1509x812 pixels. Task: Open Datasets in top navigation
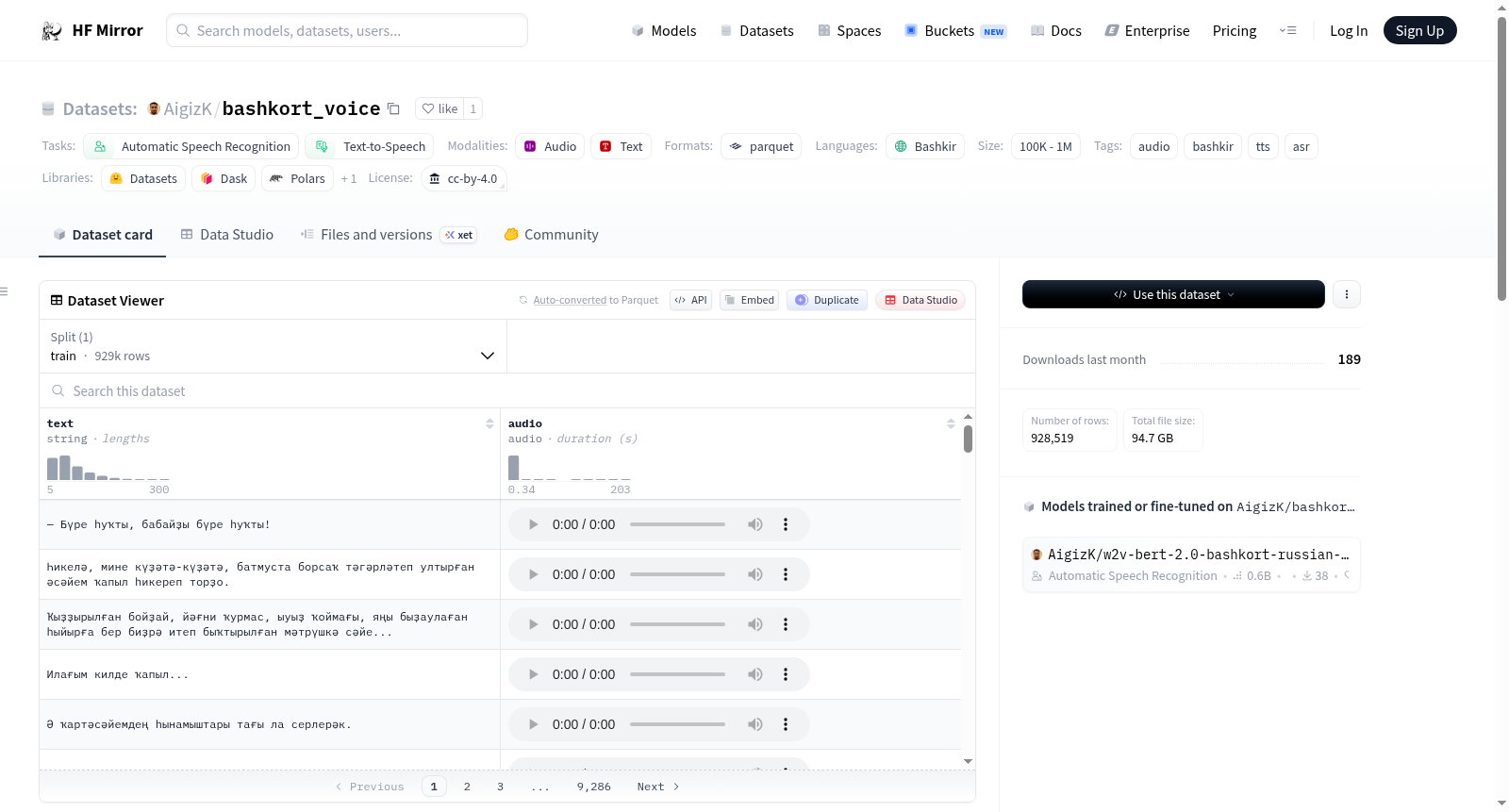click(x=756, y=31)
